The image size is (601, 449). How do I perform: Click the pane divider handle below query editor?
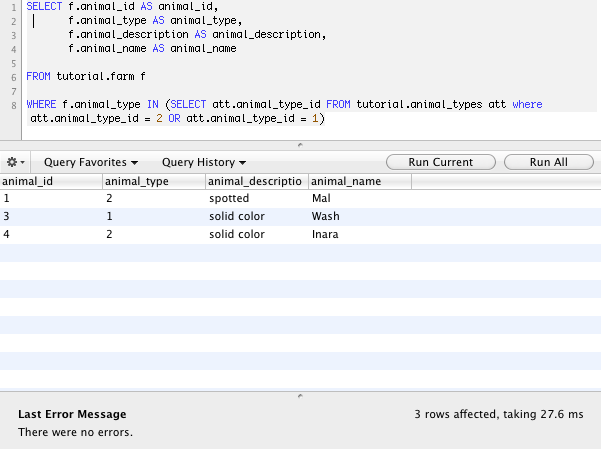click(300, 145)
